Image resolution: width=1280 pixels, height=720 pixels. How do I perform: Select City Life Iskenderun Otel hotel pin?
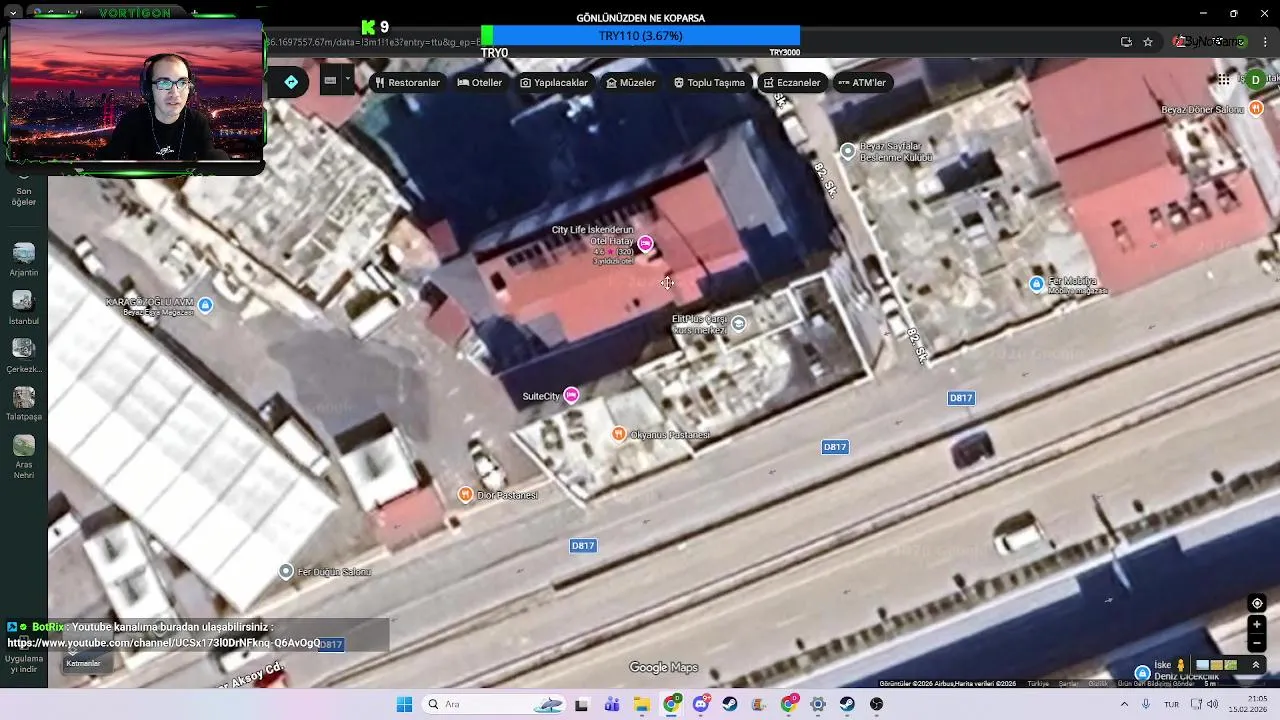click(646, 244)
